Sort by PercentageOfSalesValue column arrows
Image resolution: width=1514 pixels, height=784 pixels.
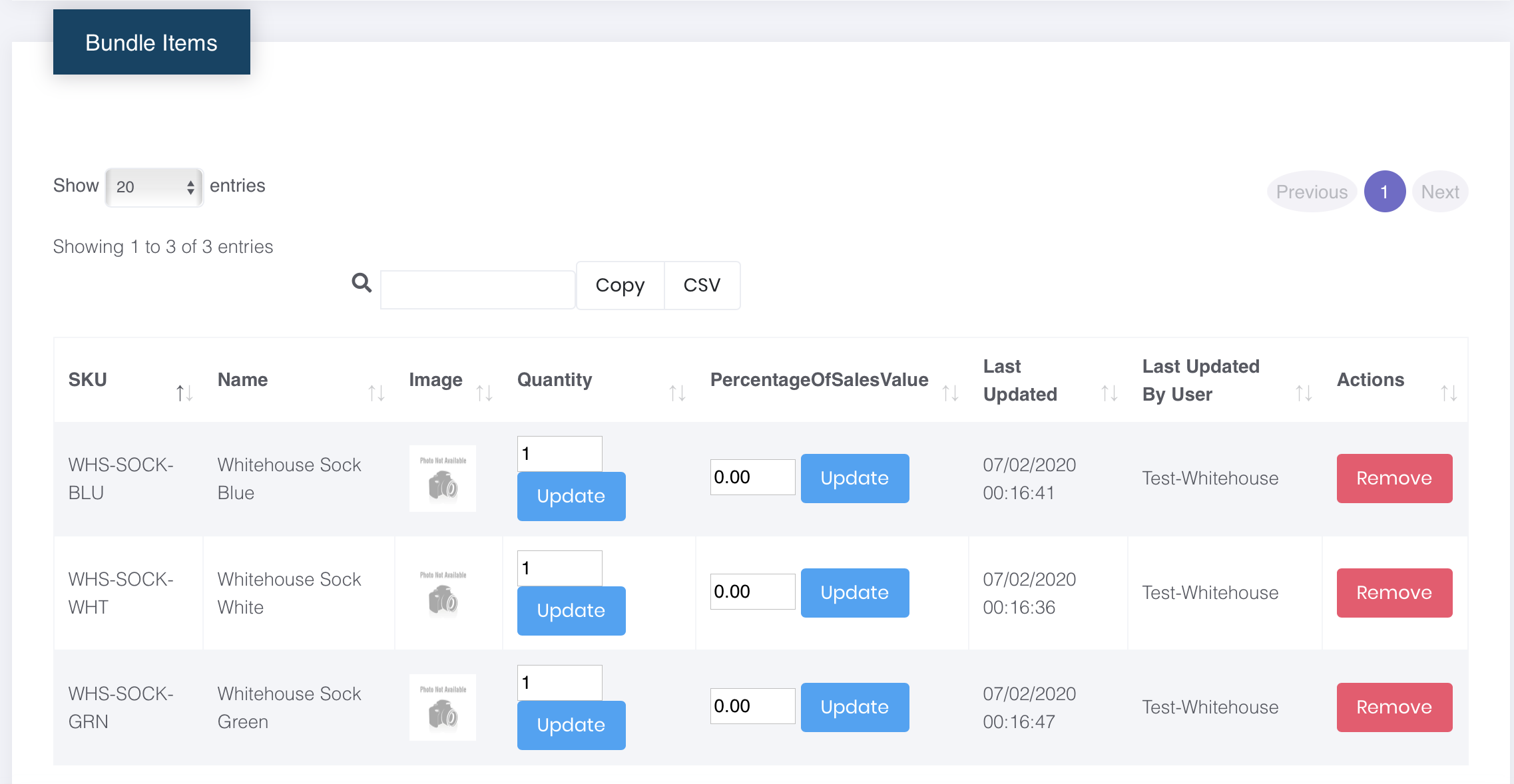click(950, 393)
